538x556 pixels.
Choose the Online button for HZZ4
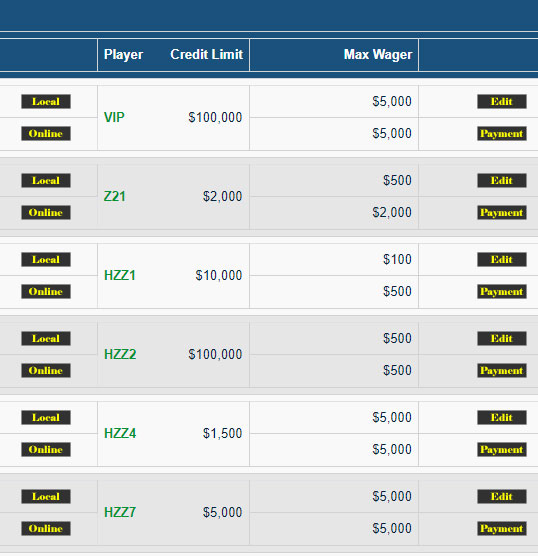click(46, 449)
